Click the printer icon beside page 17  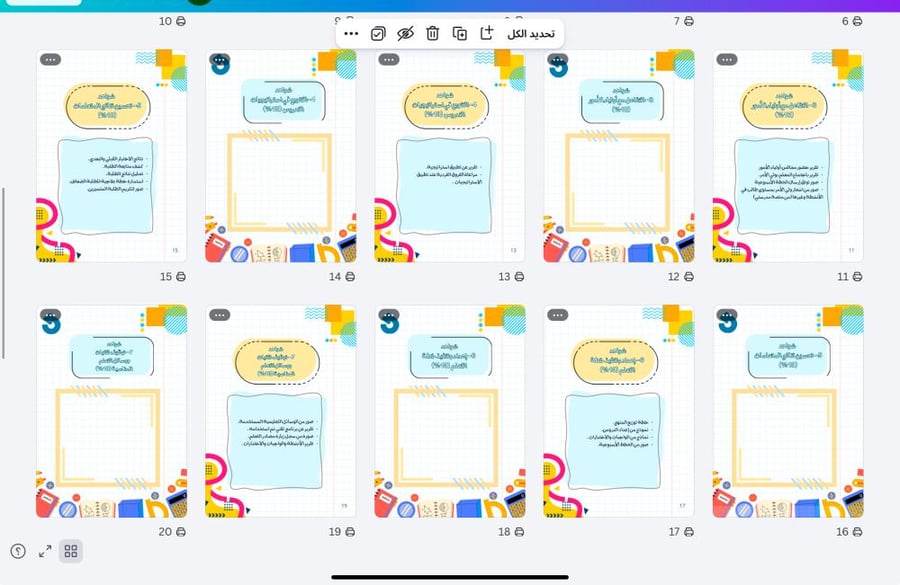(689, 532)
